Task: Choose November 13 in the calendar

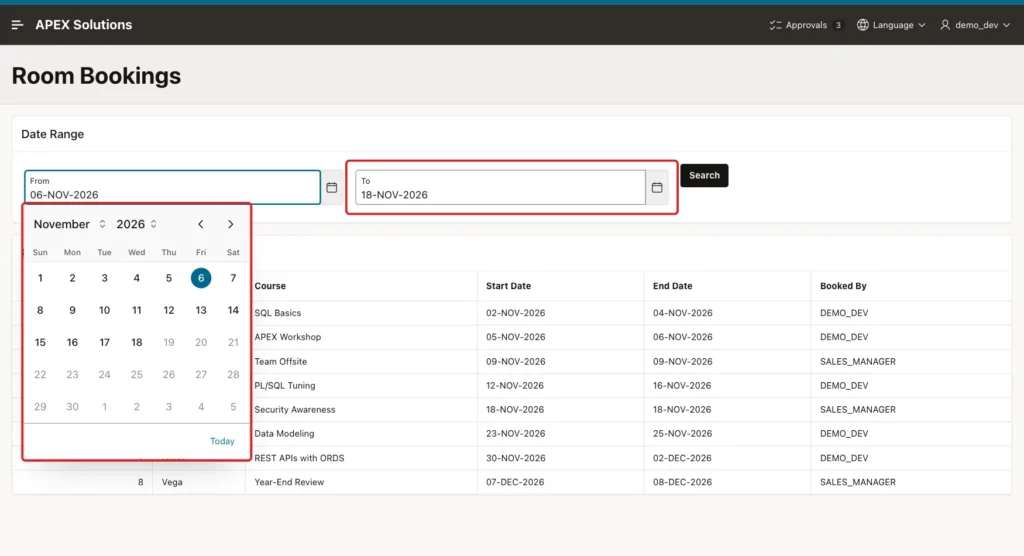Action: (200, 310)
